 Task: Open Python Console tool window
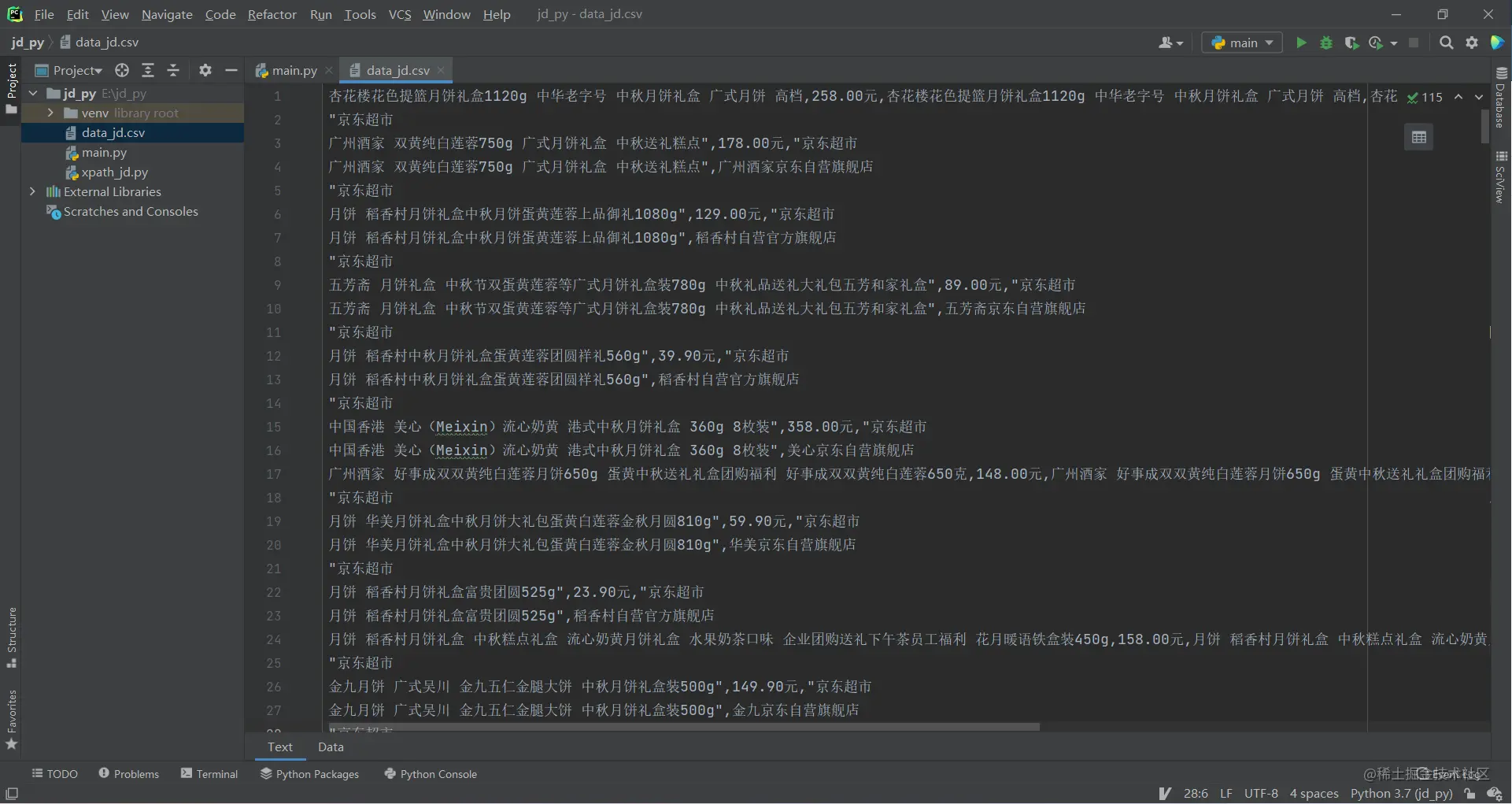click(x=431, y=774)
